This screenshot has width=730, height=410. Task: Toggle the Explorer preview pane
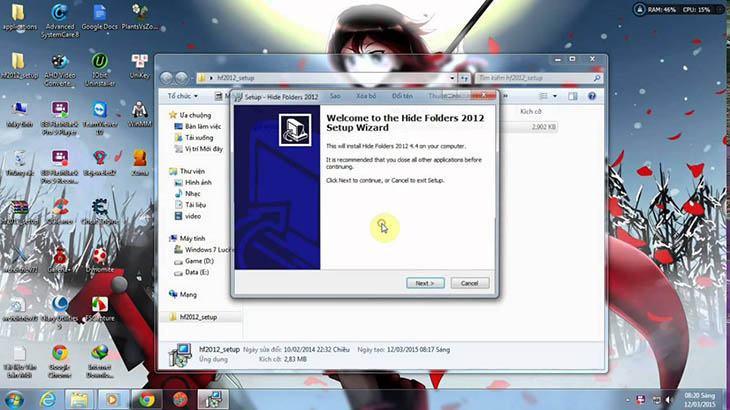coord(573,96)
